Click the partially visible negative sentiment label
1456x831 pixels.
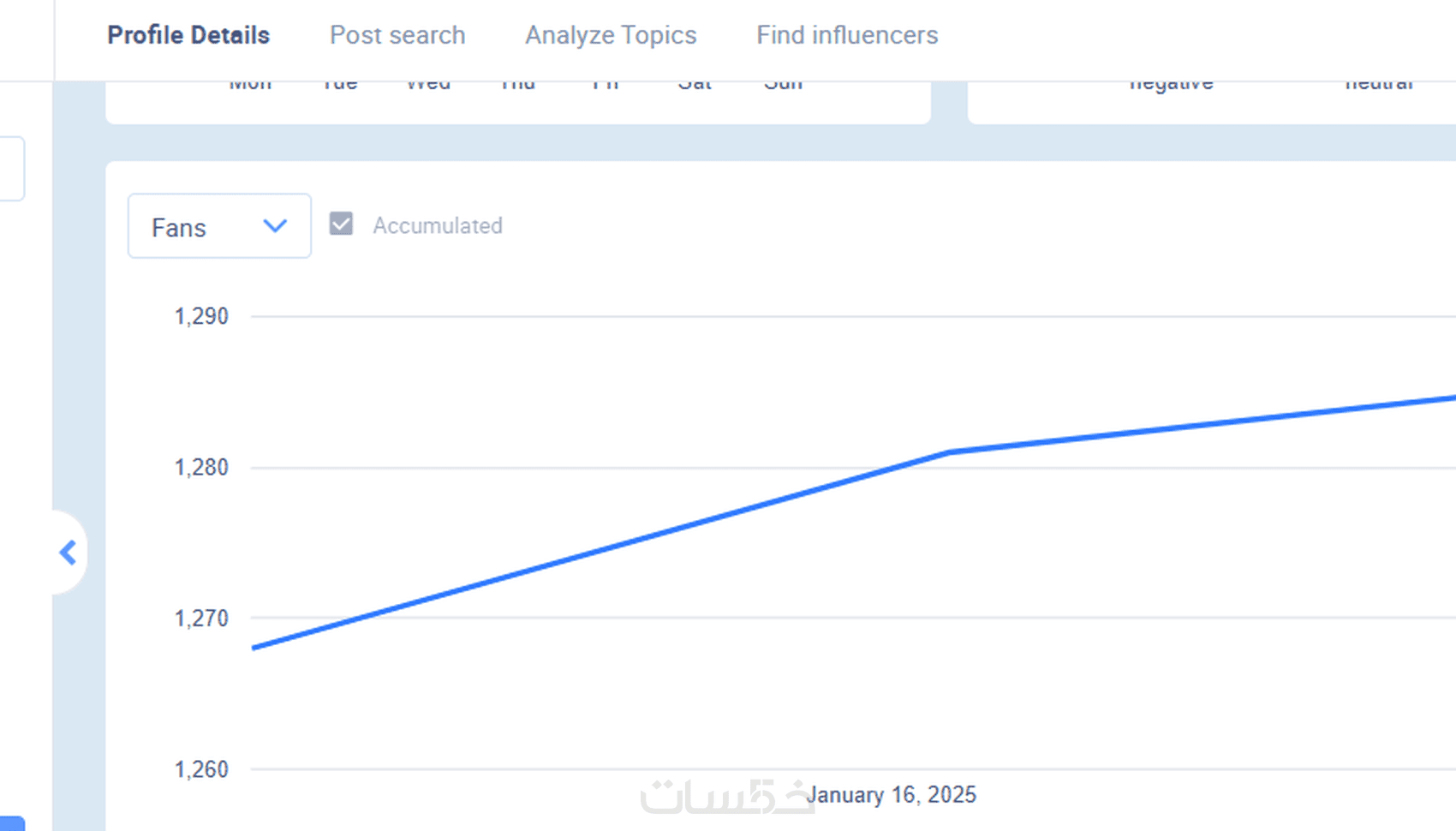[1171, 86]
